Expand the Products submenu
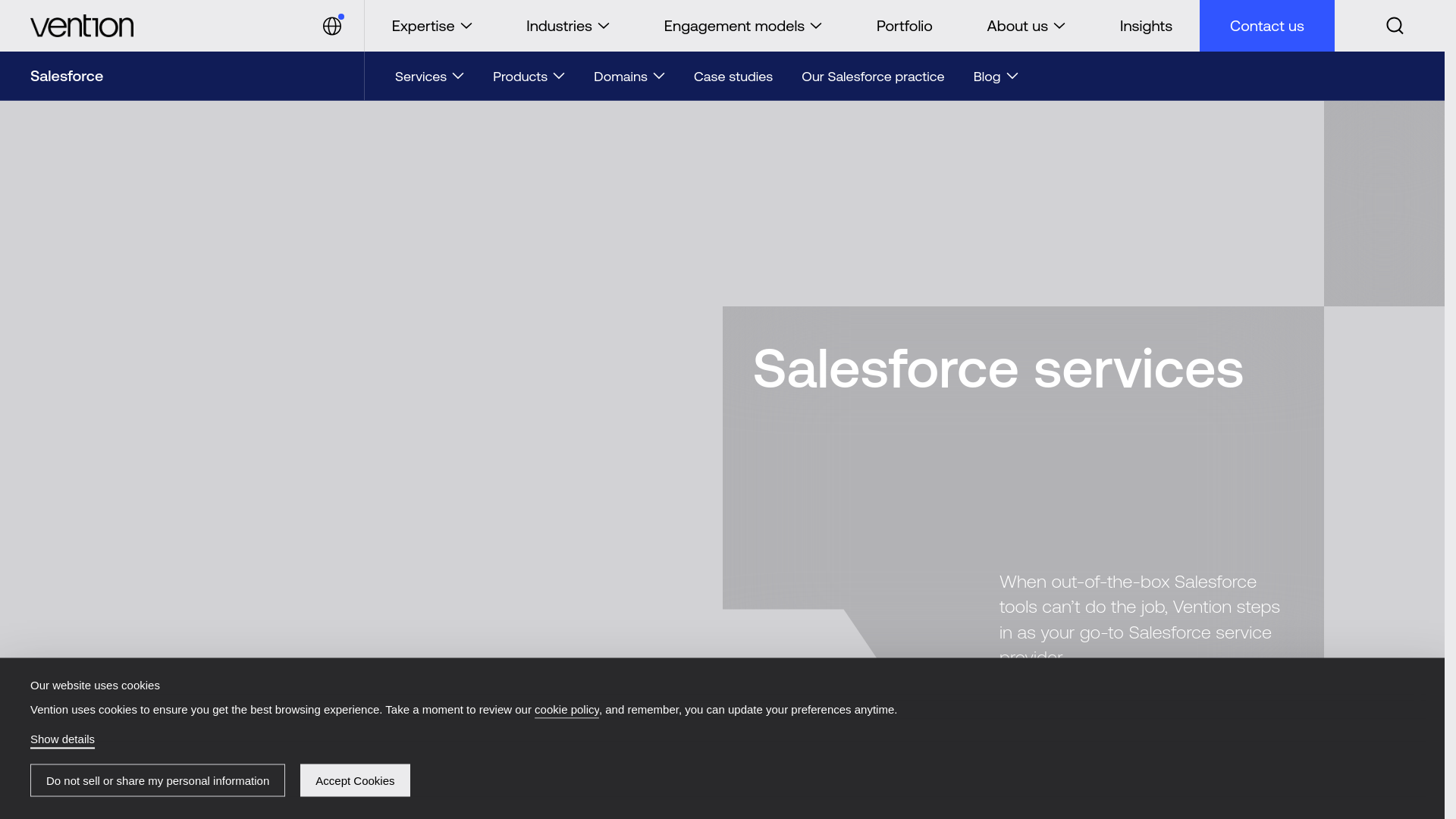The height and width of the screenshot is (819, 1456). click(529, 77)
